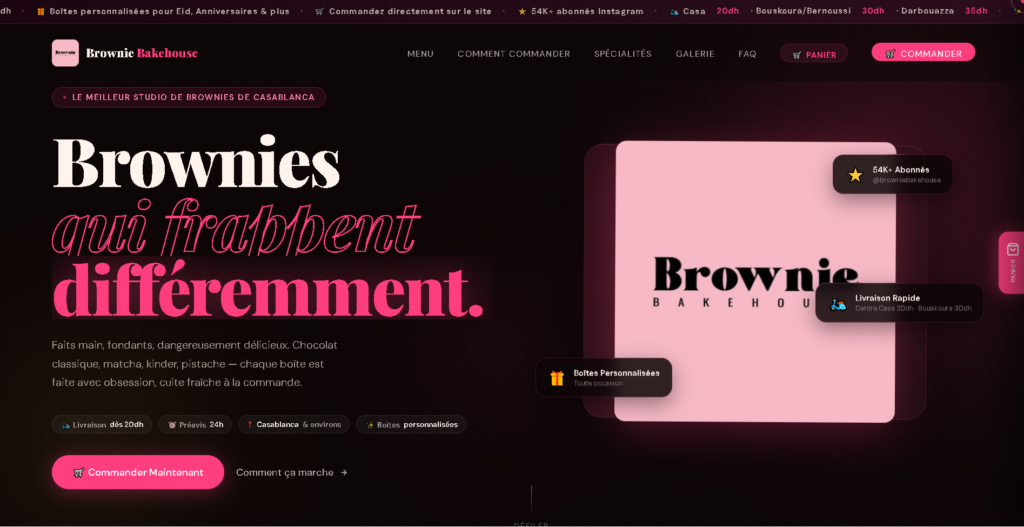
Task: Click the pink 35dh price in ticker
Action: tap(976, 11)
